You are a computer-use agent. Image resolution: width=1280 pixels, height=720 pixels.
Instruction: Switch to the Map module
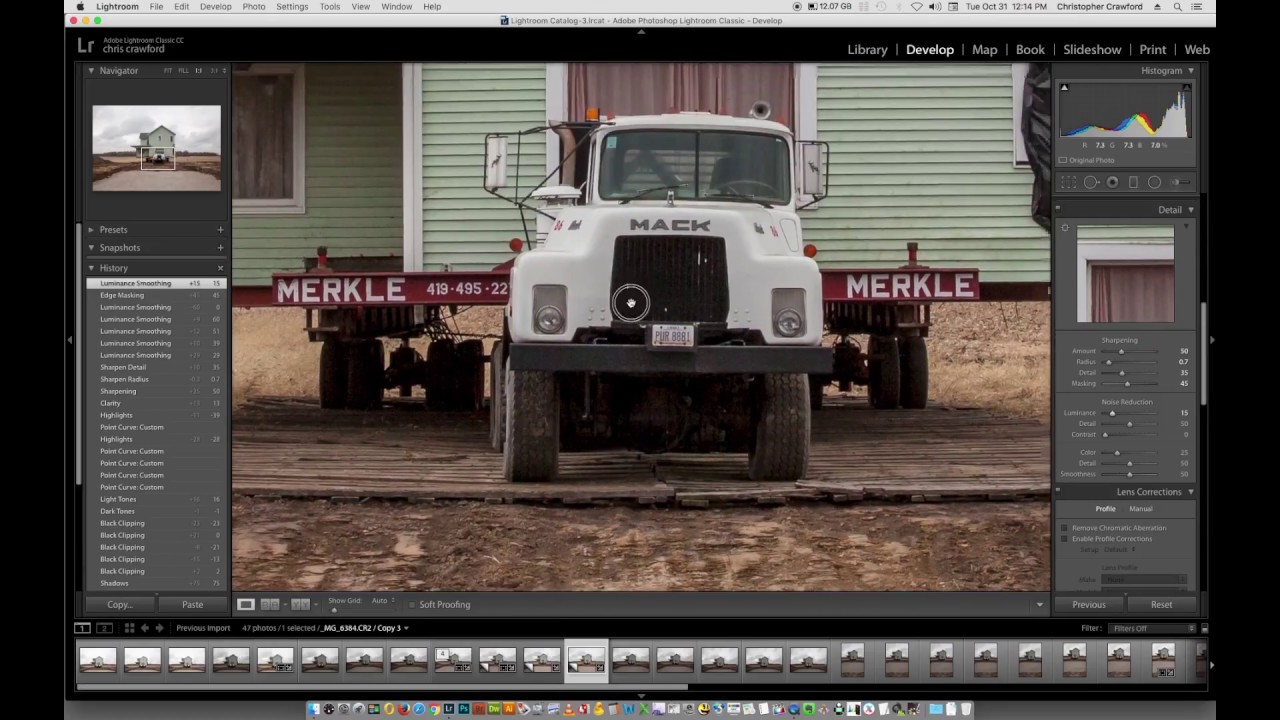tap(984, 49)
